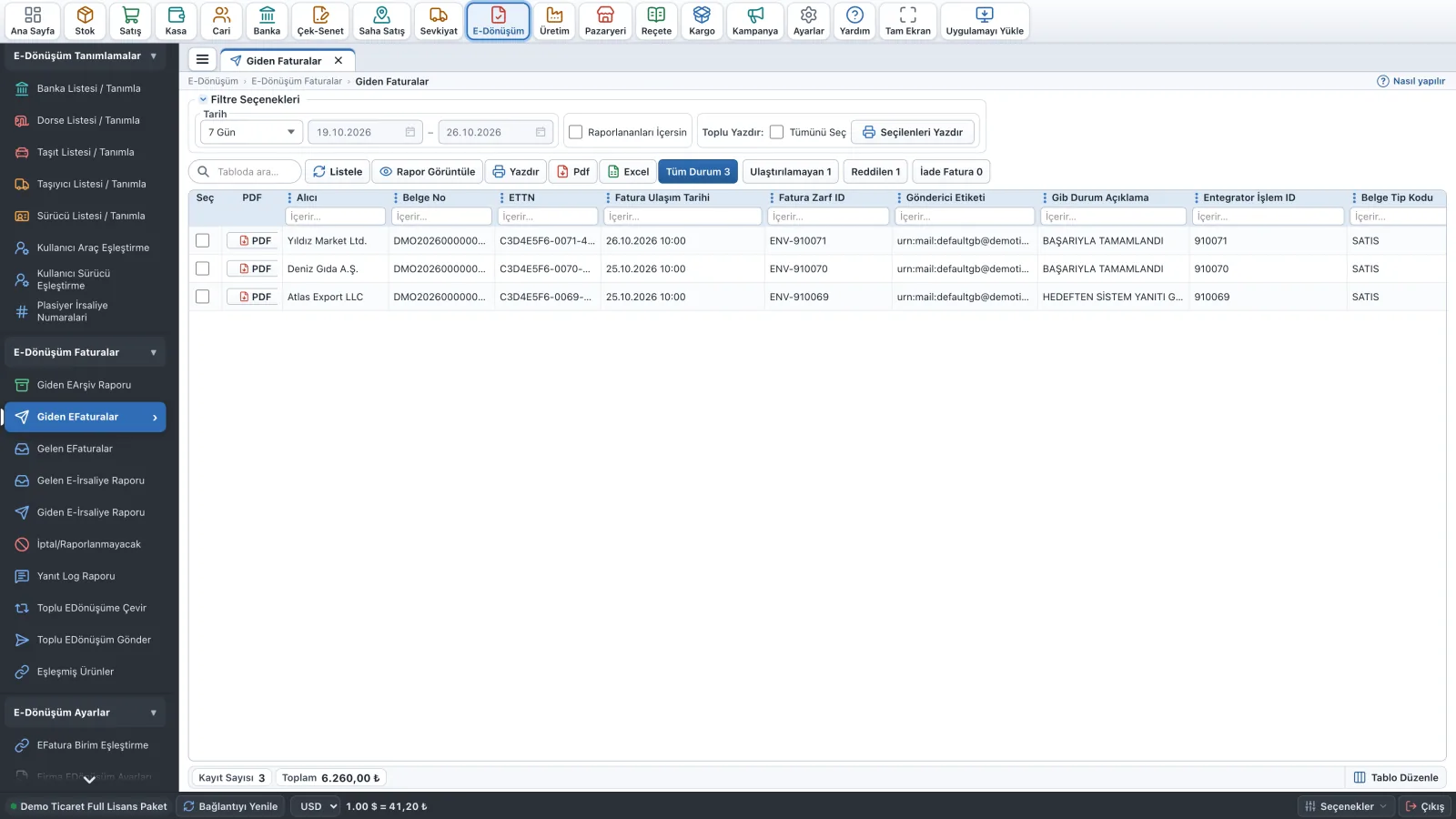
Task: Open the Kargo box icon
Action: click(x=702, y=21)
